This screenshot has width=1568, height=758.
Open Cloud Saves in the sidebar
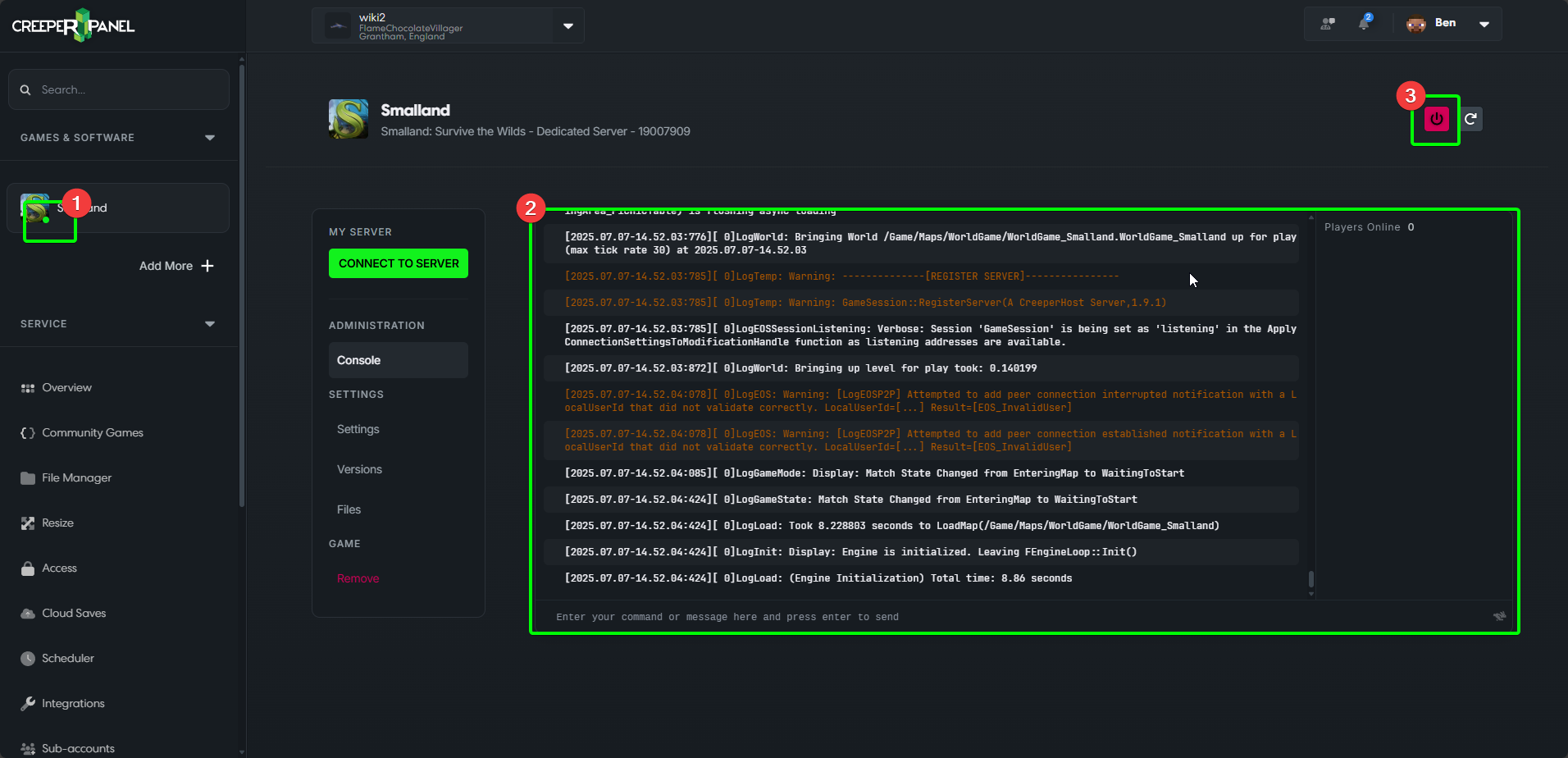pos(74,614)
